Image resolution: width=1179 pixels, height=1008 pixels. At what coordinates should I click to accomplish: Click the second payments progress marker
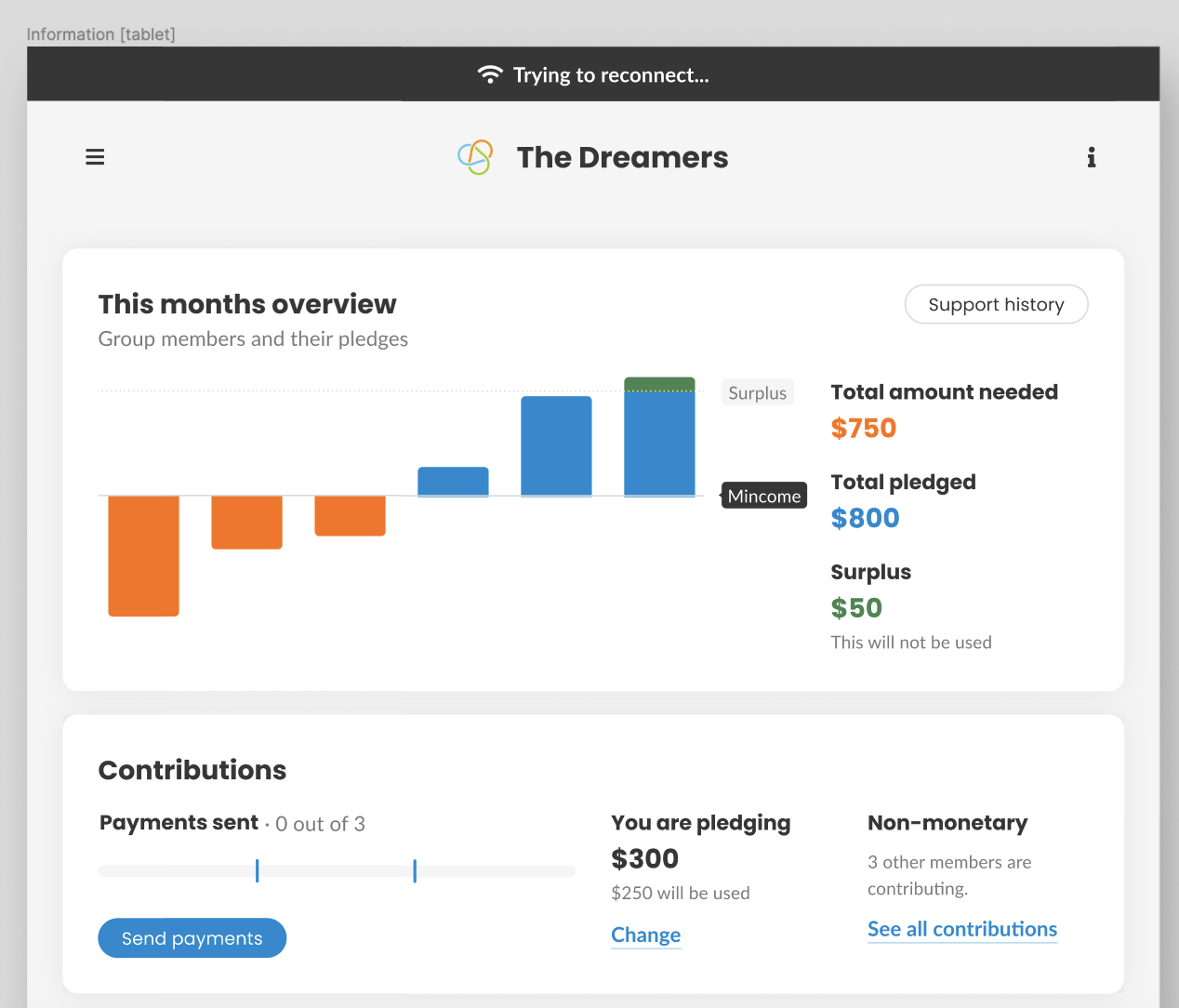point(415,871)
